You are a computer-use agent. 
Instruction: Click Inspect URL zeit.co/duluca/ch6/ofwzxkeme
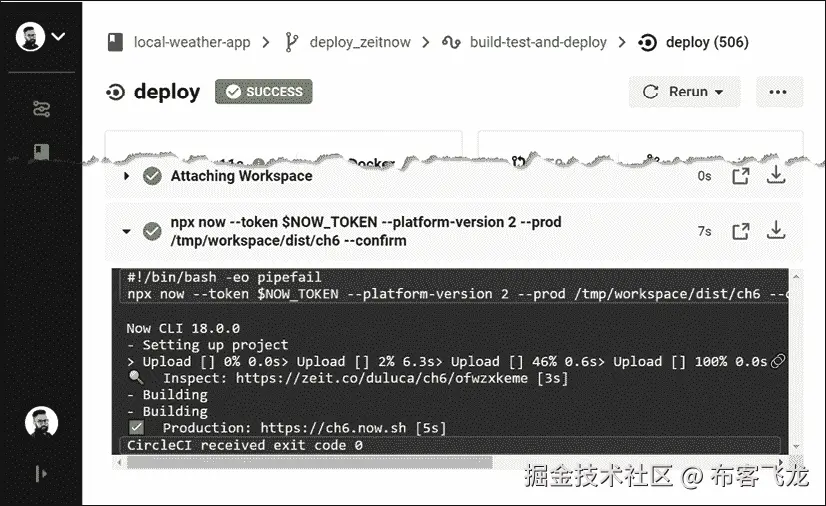[x=381, y=378]
